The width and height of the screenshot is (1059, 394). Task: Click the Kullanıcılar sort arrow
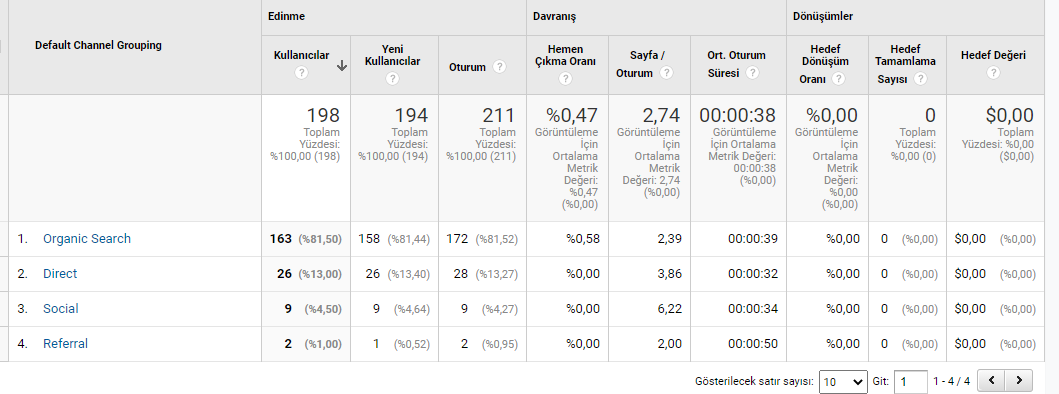point(342,66)
